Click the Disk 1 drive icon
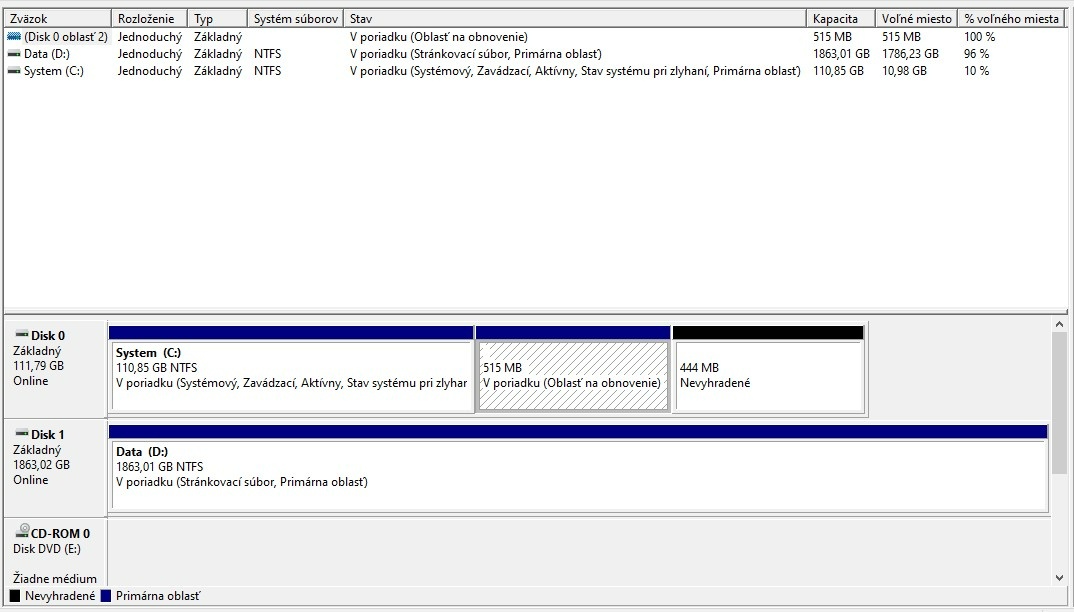This screenshot has width=1074, height=612. point(22,434)
